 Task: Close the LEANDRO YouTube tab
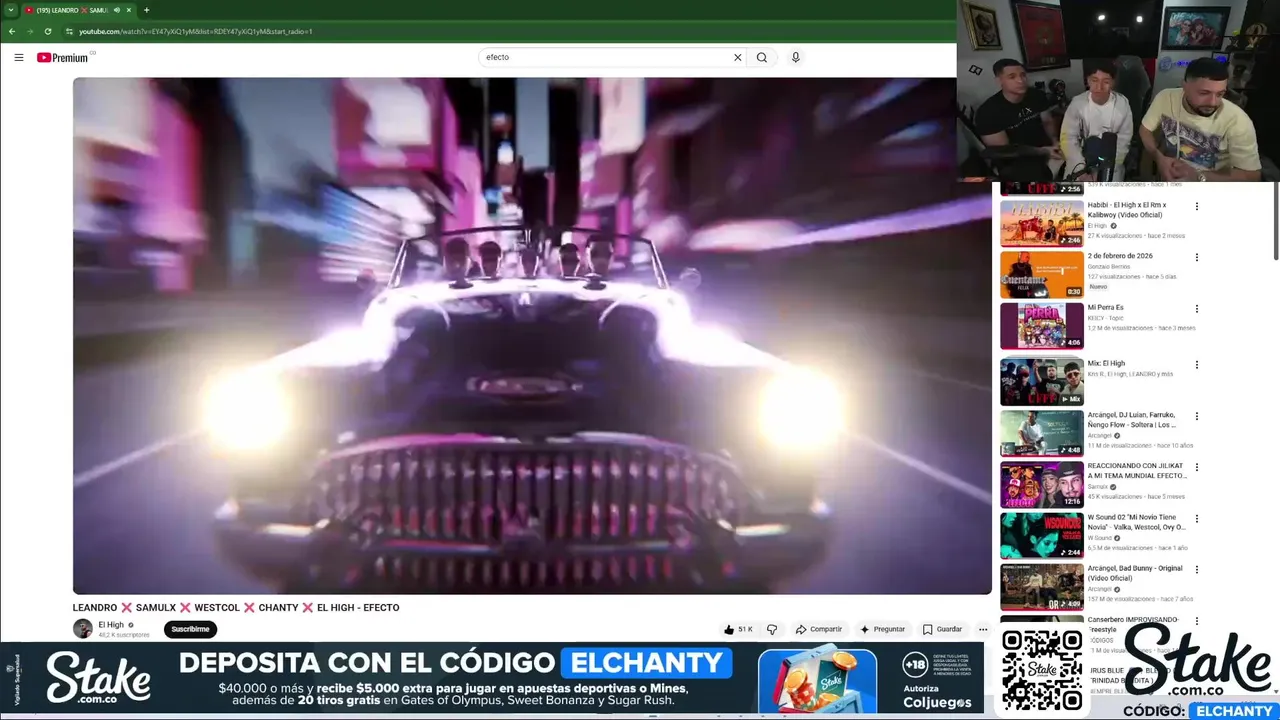click(129, 10)
